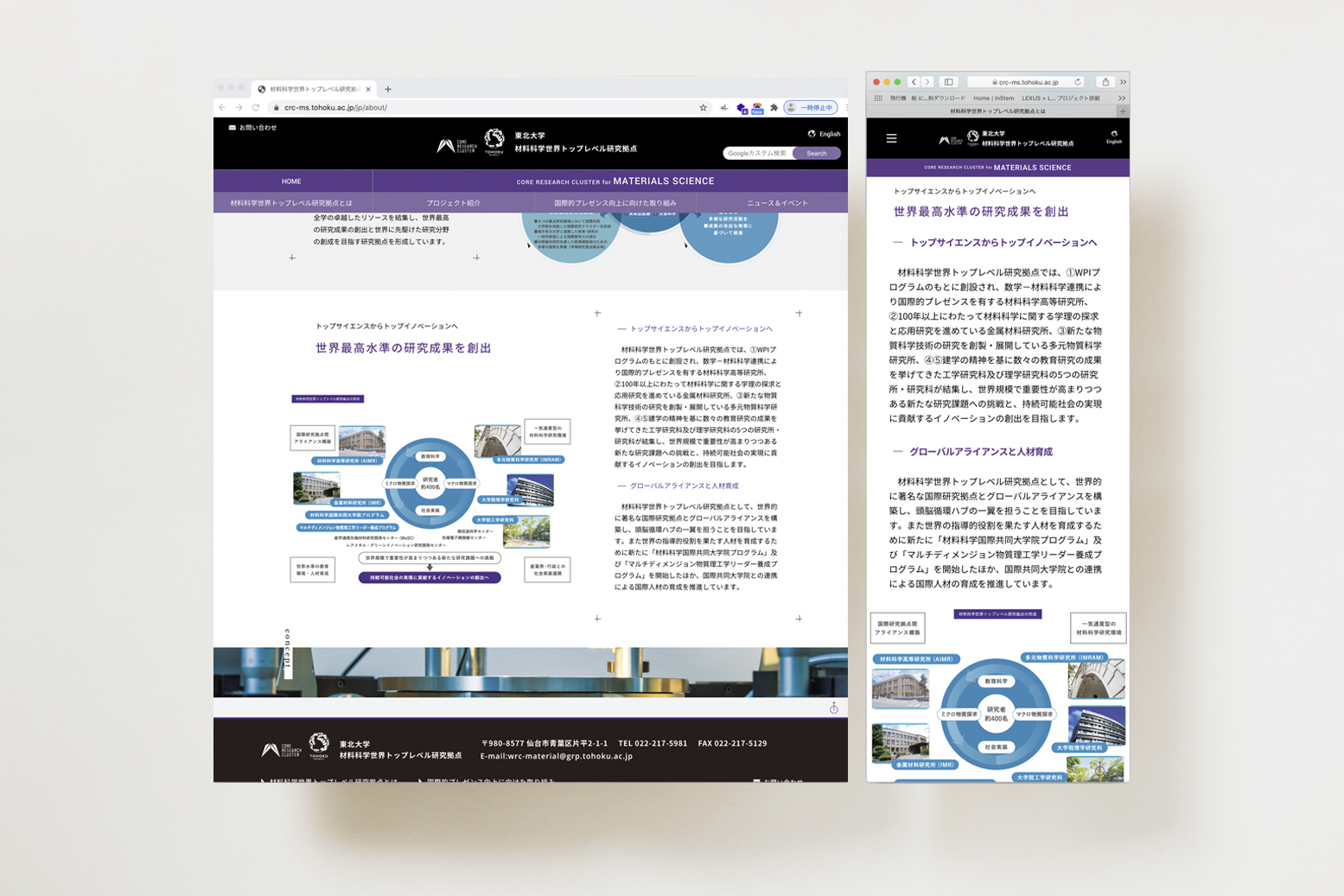This screenshot has width=1344, height=896.
Task: Add a new tab in Safari
Action: tap(1123, 111)
